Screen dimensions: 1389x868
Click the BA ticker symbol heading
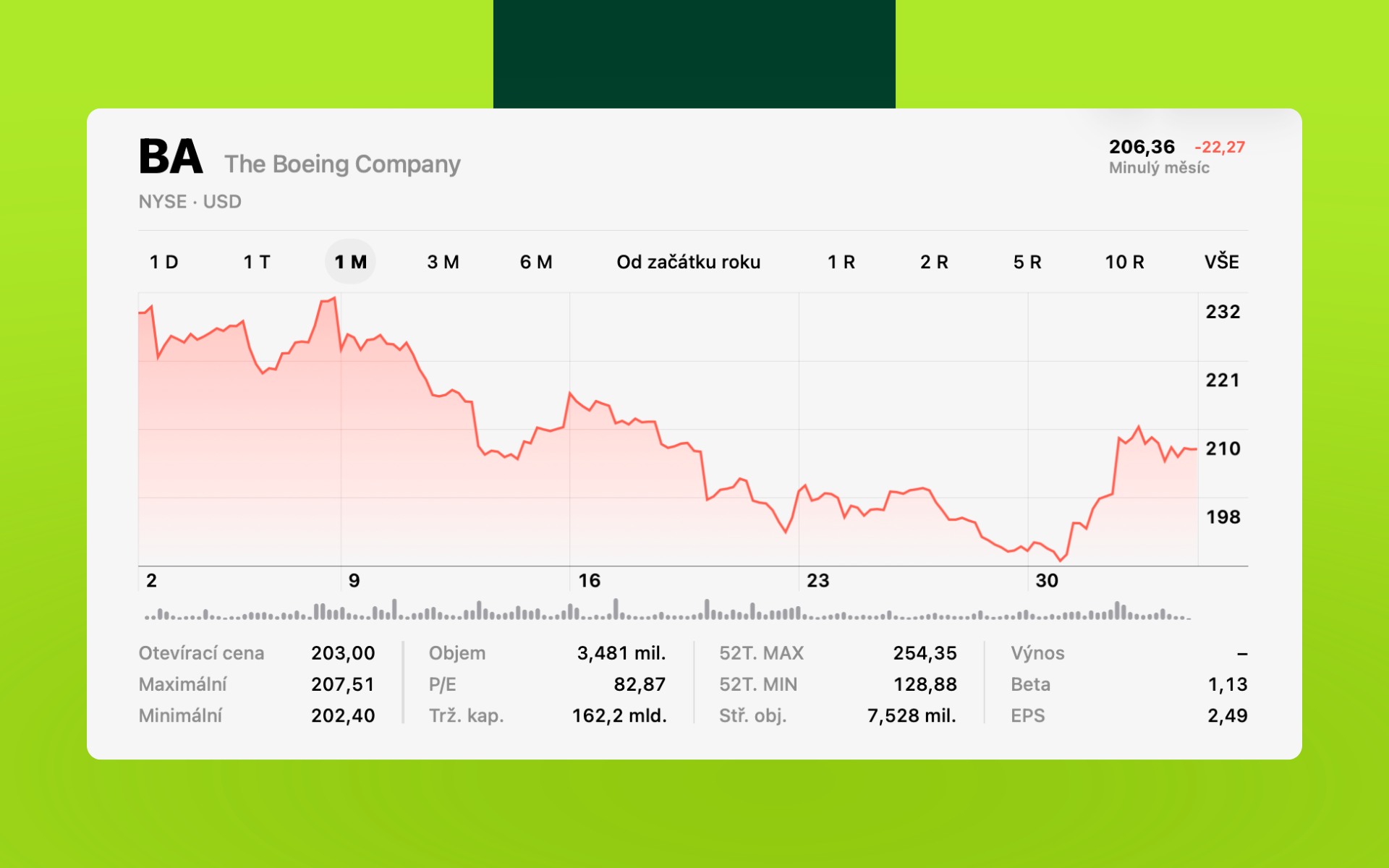tap(171, 157)
